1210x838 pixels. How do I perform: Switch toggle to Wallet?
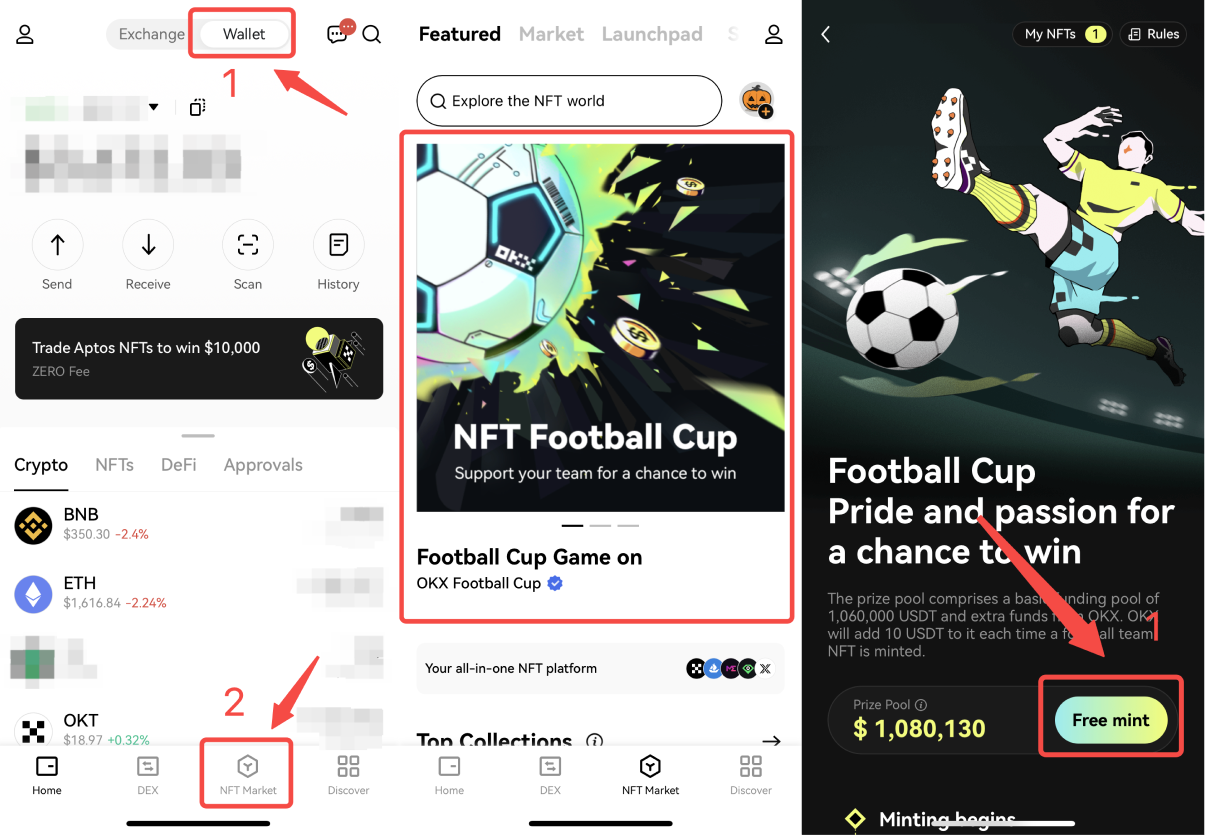[244, 34]
